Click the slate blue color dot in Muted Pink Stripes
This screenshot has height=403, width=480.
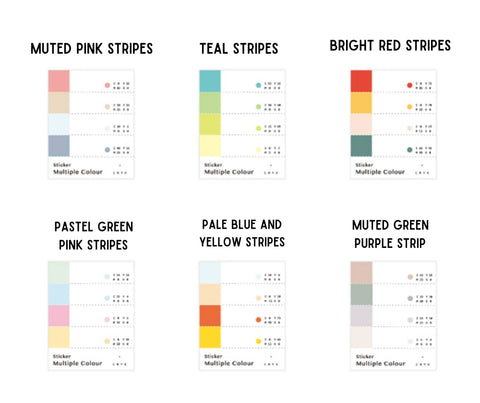click(107, 150)
